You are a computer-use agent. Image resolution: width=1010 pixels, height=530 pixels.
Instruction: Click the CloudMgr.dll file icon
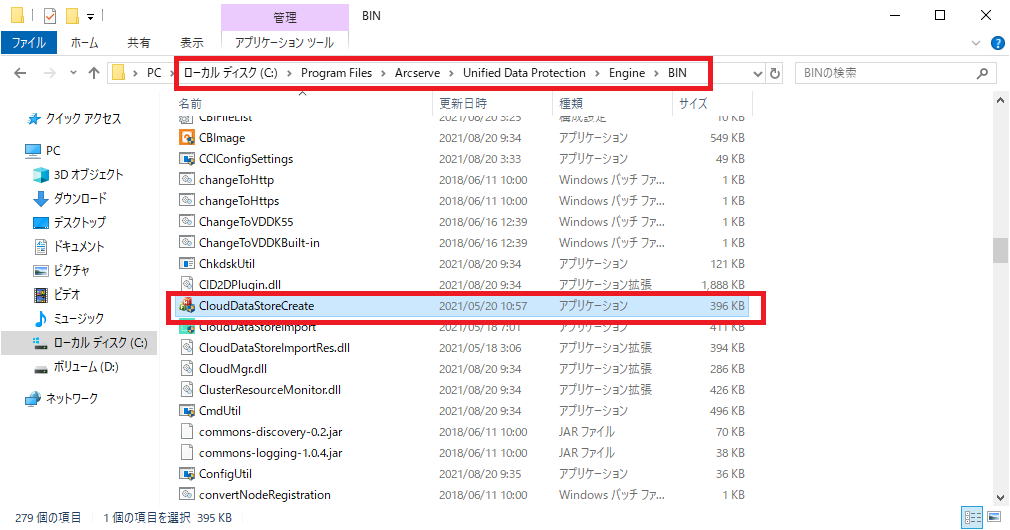[x=187, y=369]
